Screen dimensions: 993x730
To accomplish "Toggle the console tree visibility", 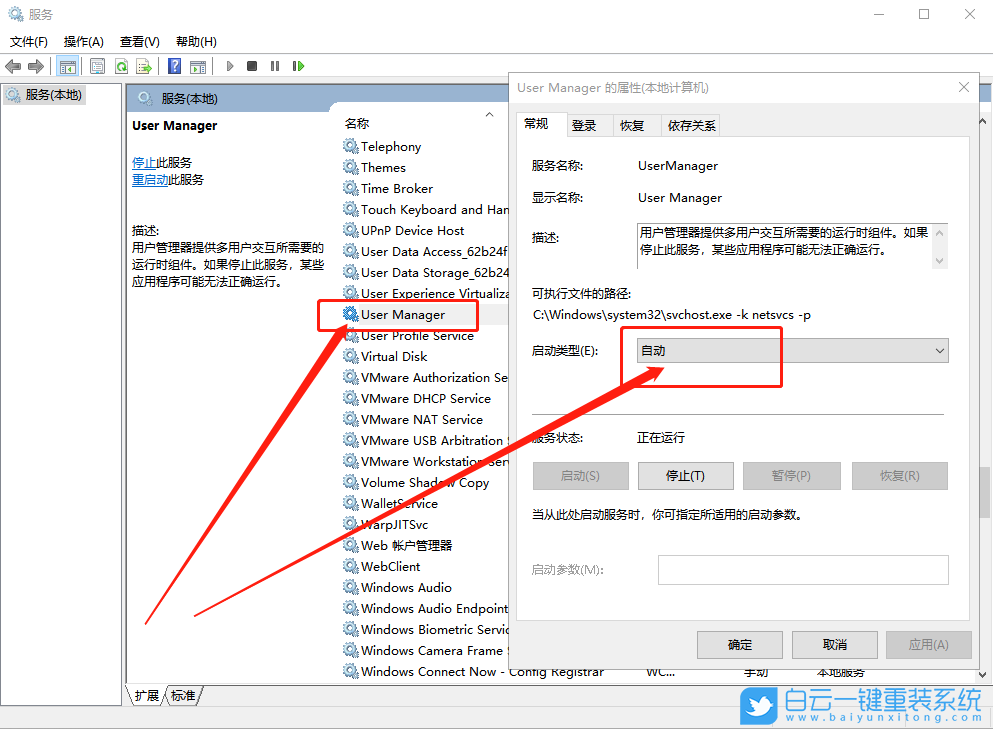I will (x=68, y=66).
